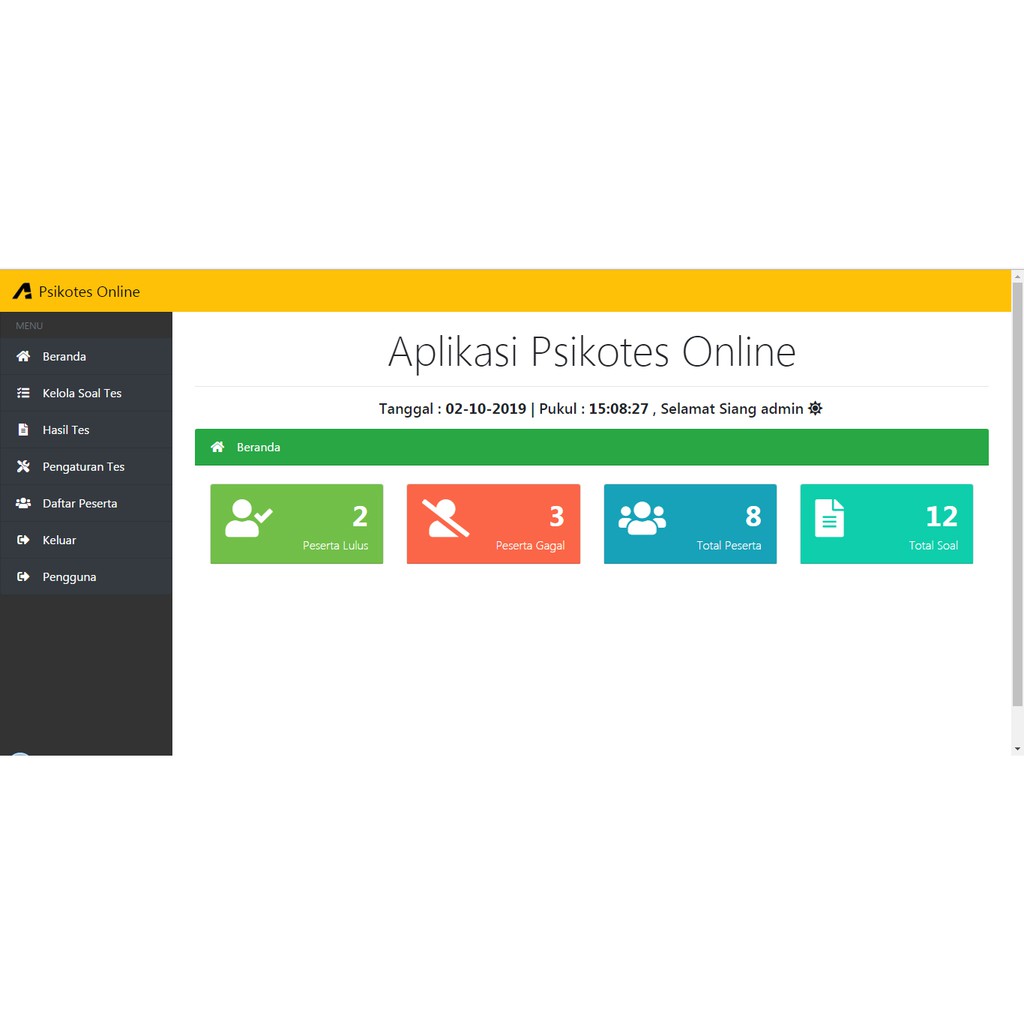Viewport: 1024px width, 1024px height.
Task: Go to Daftar Peserta menu item
Action: pos(80,503)
